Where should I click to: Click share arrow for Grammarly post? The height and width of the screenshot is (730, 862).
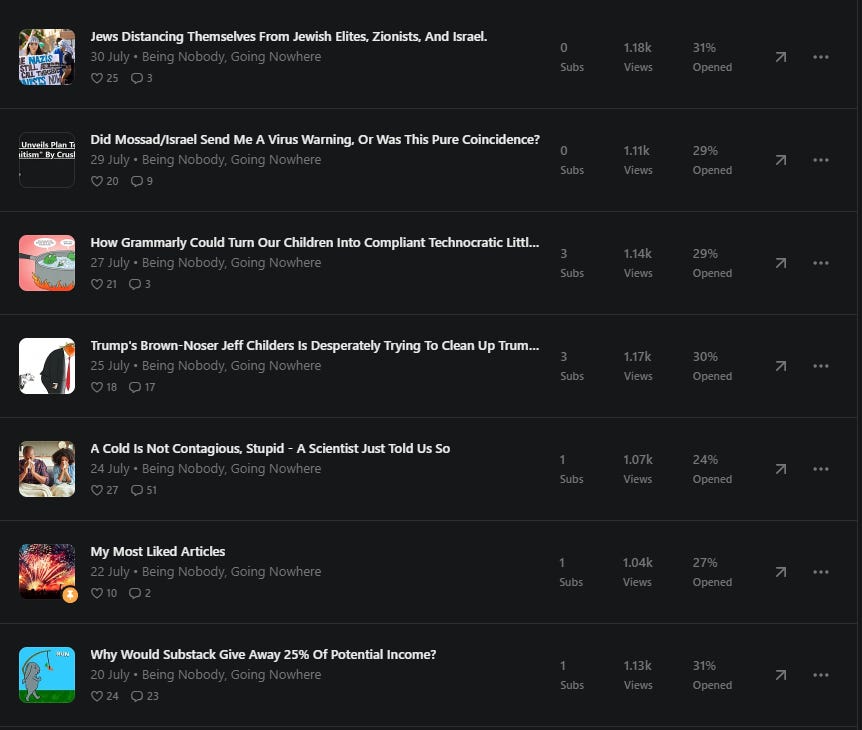pyautogui.click(x=781, y=263)
